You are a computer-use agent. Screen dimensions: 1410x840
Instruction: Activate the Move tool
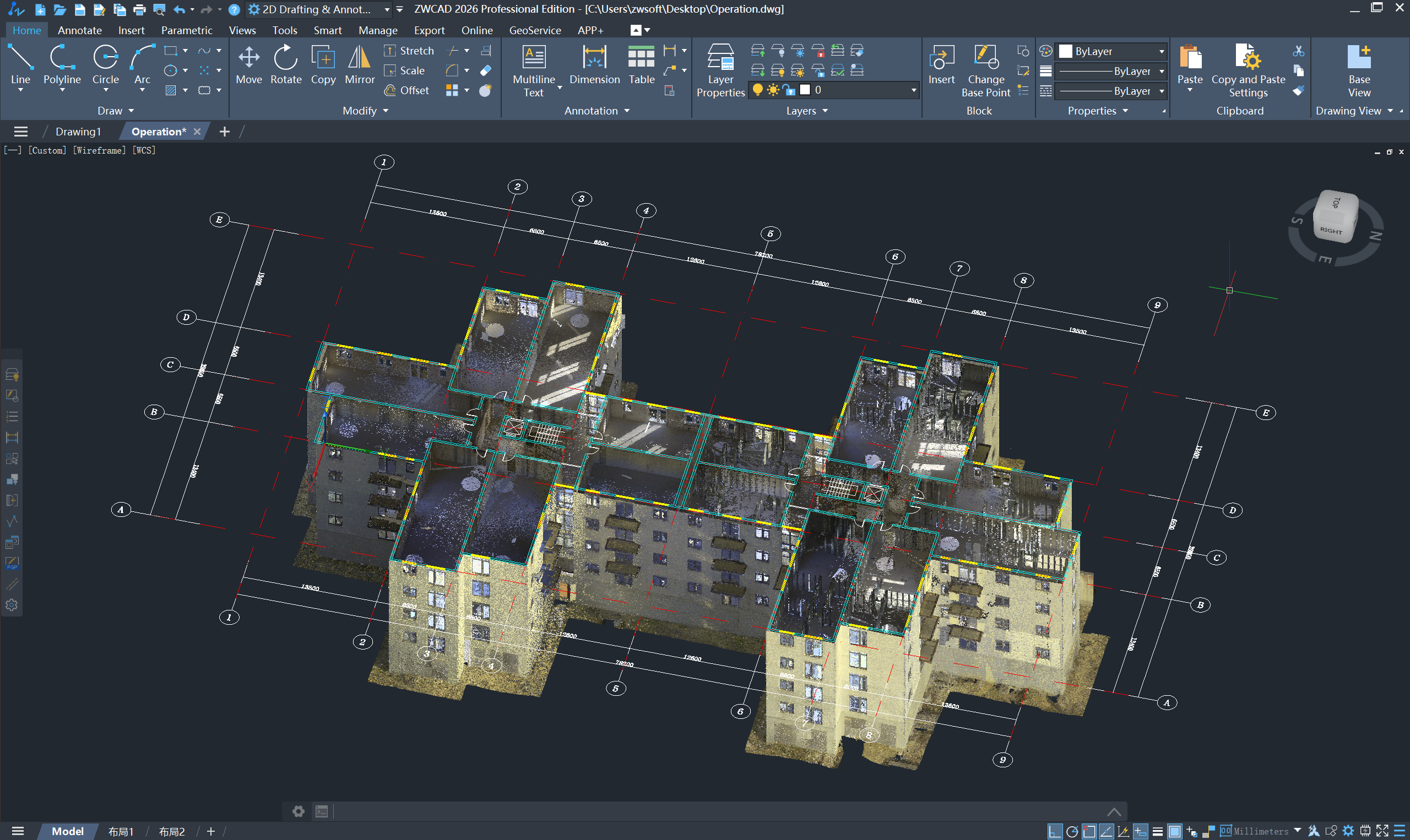coord(248,65)
